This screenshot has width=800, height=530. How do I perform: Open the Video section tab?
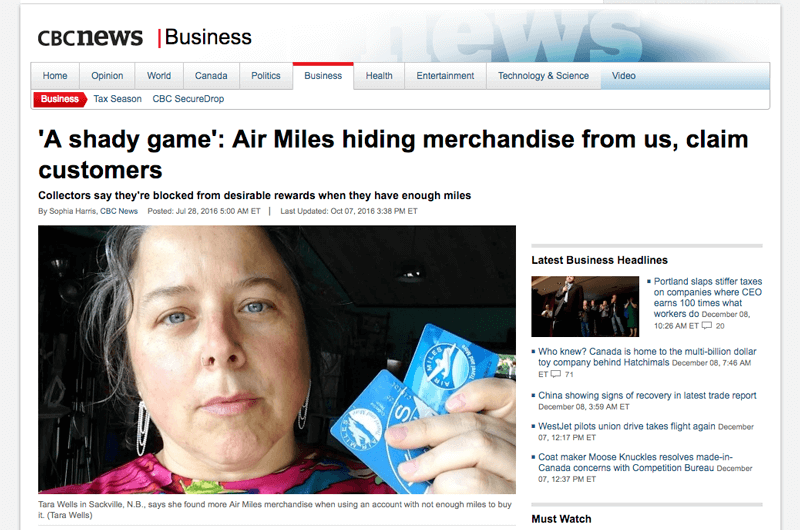coord(623,75)
